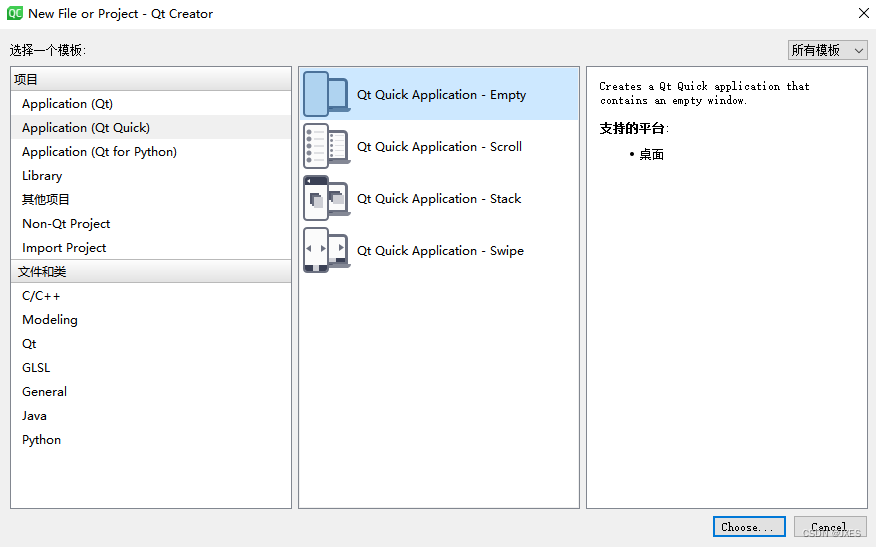Click the Cancel button
Screen dimensions: 876x547
[830, 526]
